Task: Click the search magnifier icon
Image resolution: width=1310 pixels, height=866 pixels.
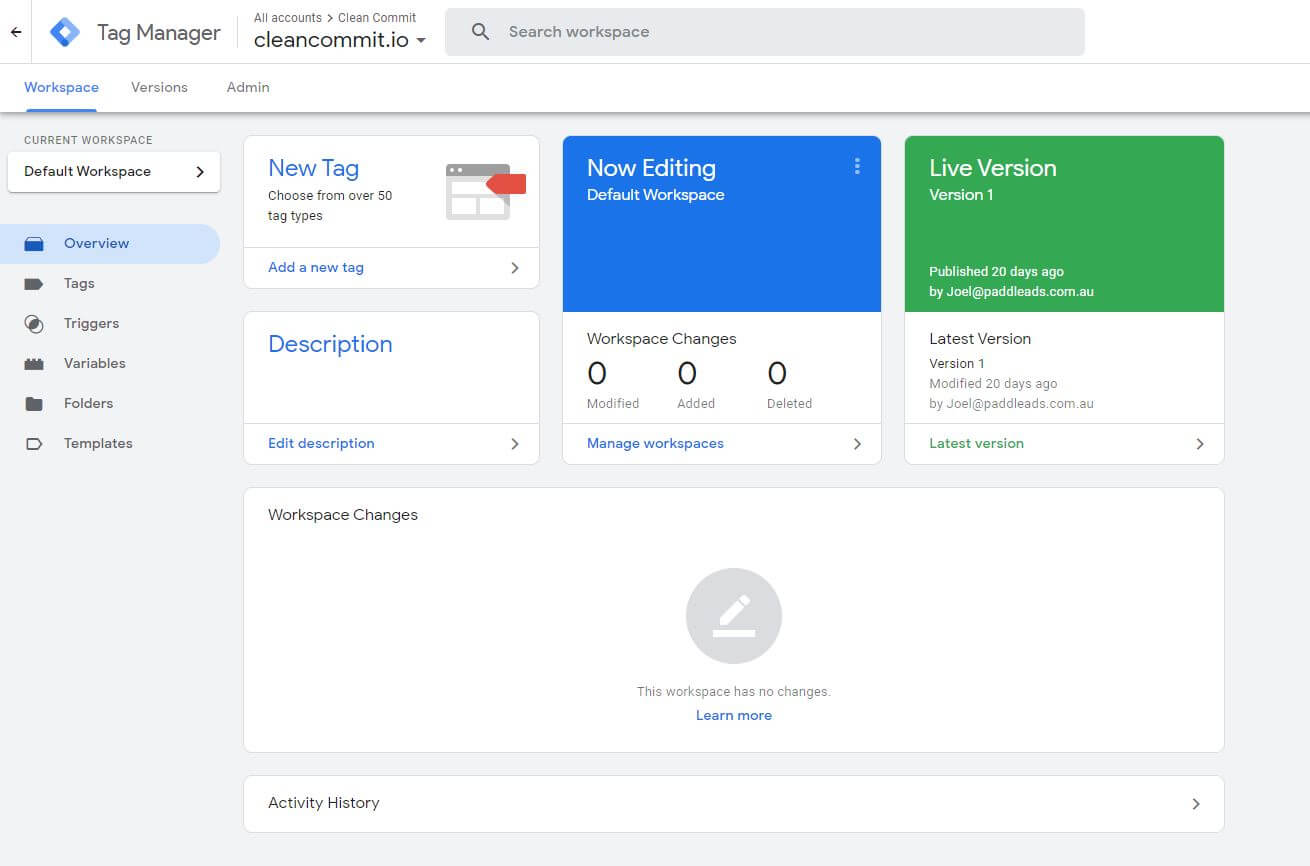Action: point(481,32)
